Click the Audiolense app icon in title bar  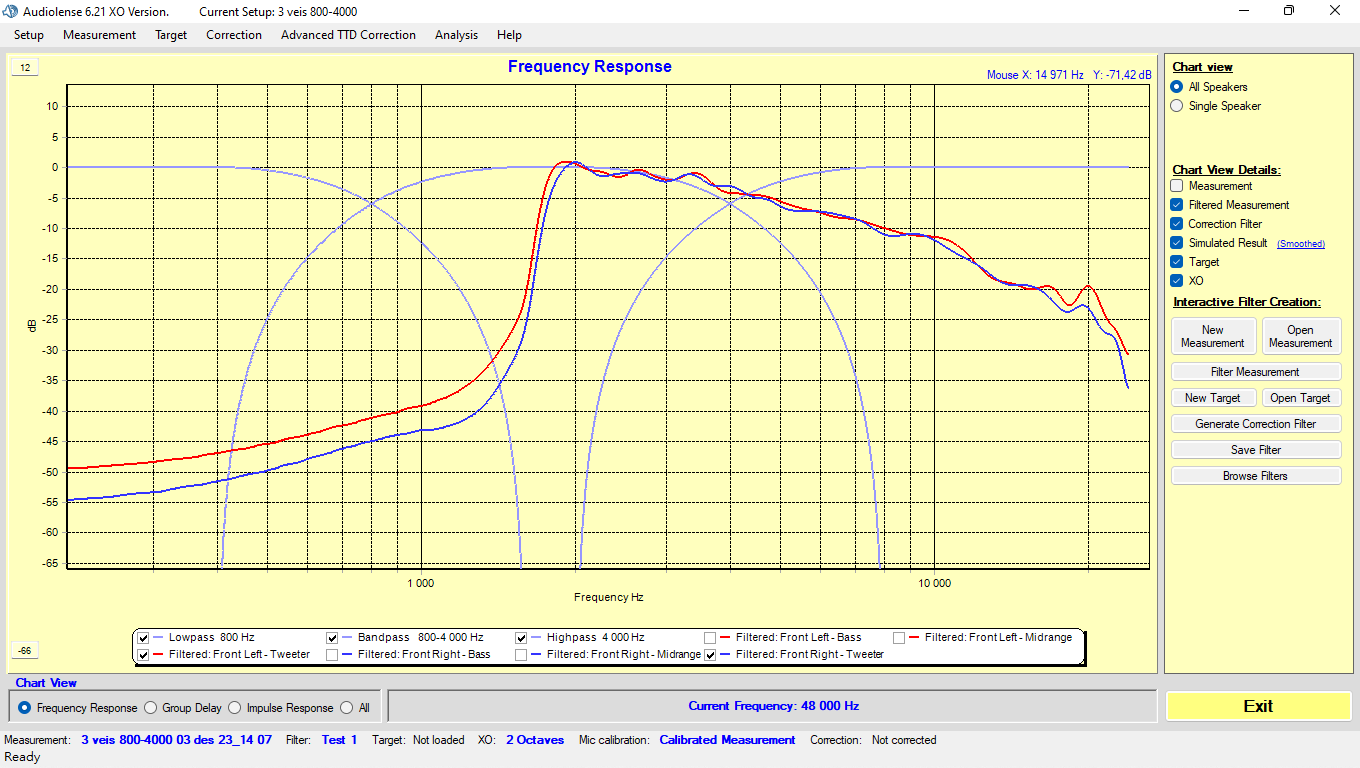pyautogui.click(x=11, y=11)
